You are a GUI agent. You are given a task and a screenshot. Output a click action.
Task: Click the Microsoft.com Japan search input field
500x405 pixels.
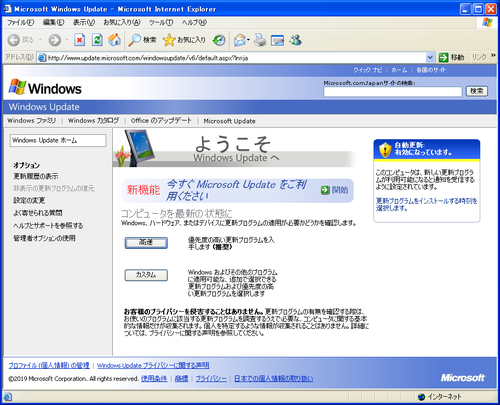393,92
